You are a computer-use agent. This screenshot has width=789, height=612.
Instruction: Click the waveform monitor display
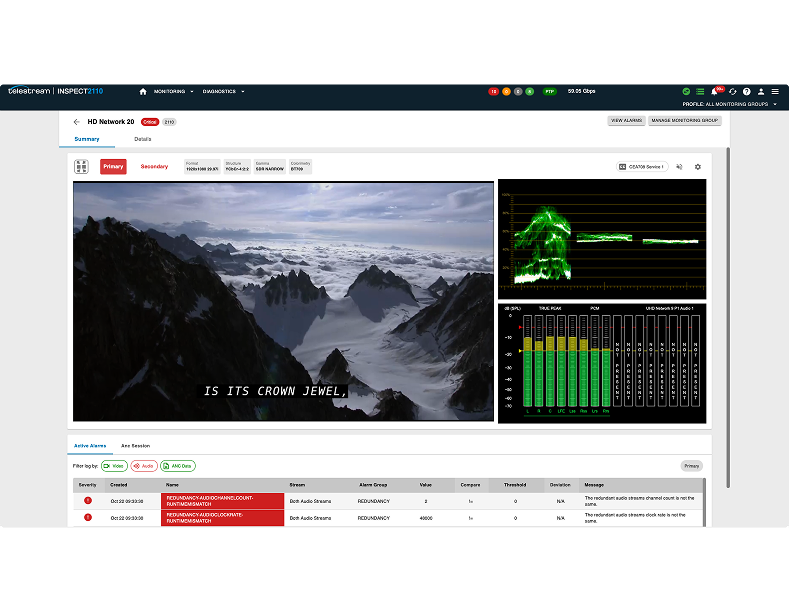tap(602, 239)
